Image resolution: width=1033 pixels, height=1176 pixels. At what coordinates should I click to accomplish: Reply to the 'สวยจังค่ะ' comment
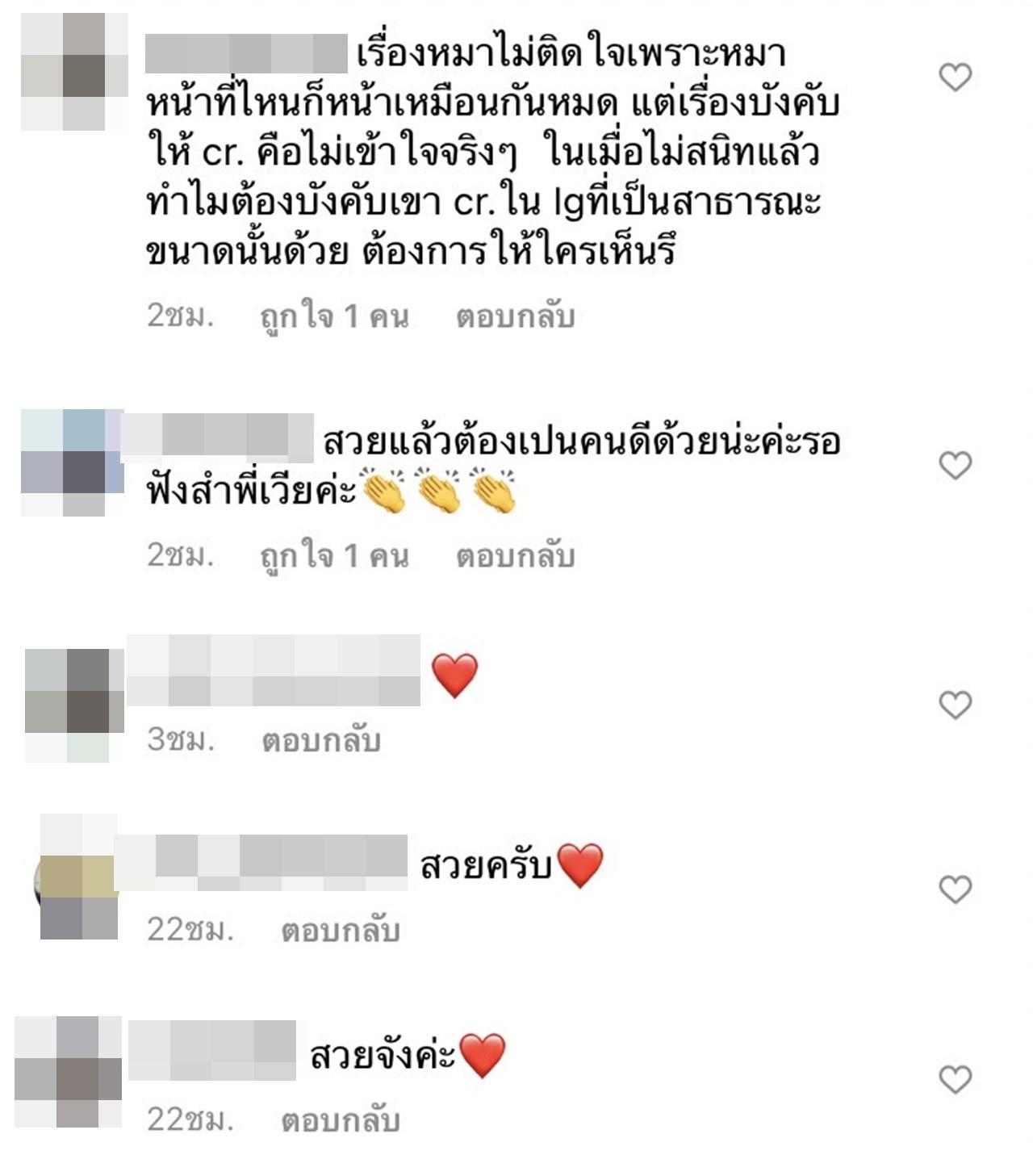[x=341, y=1120]
